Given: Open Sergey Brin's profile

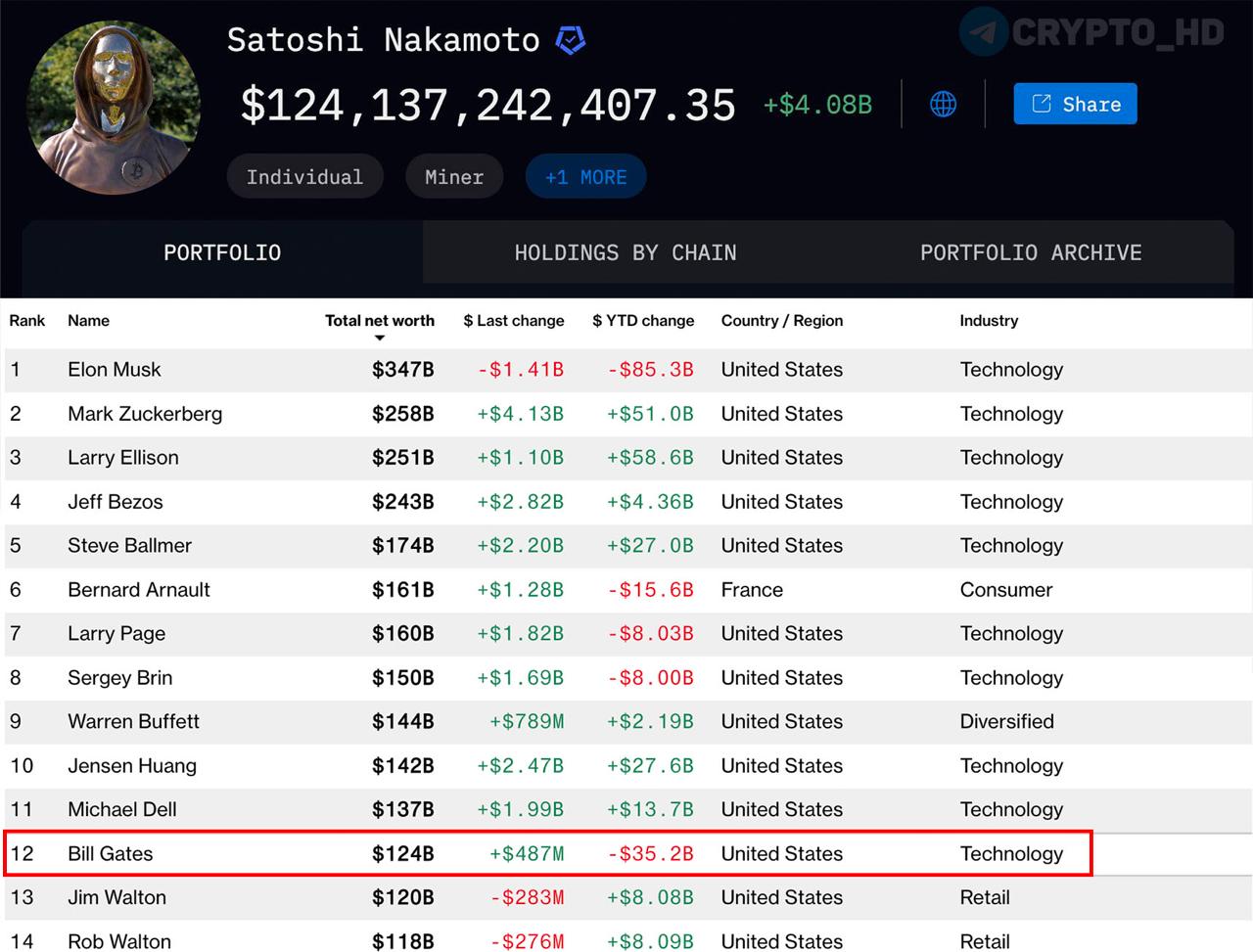Looking at the screenshot, I should (x=119, y=678).
